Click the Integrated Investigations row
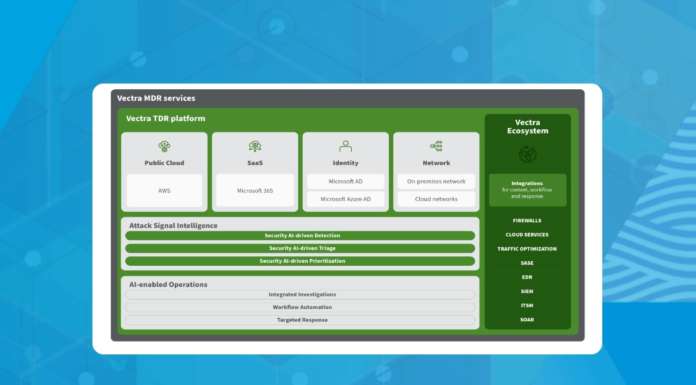Image resolution: width=696 pixels, height=385 pixels. click(300, 294)
